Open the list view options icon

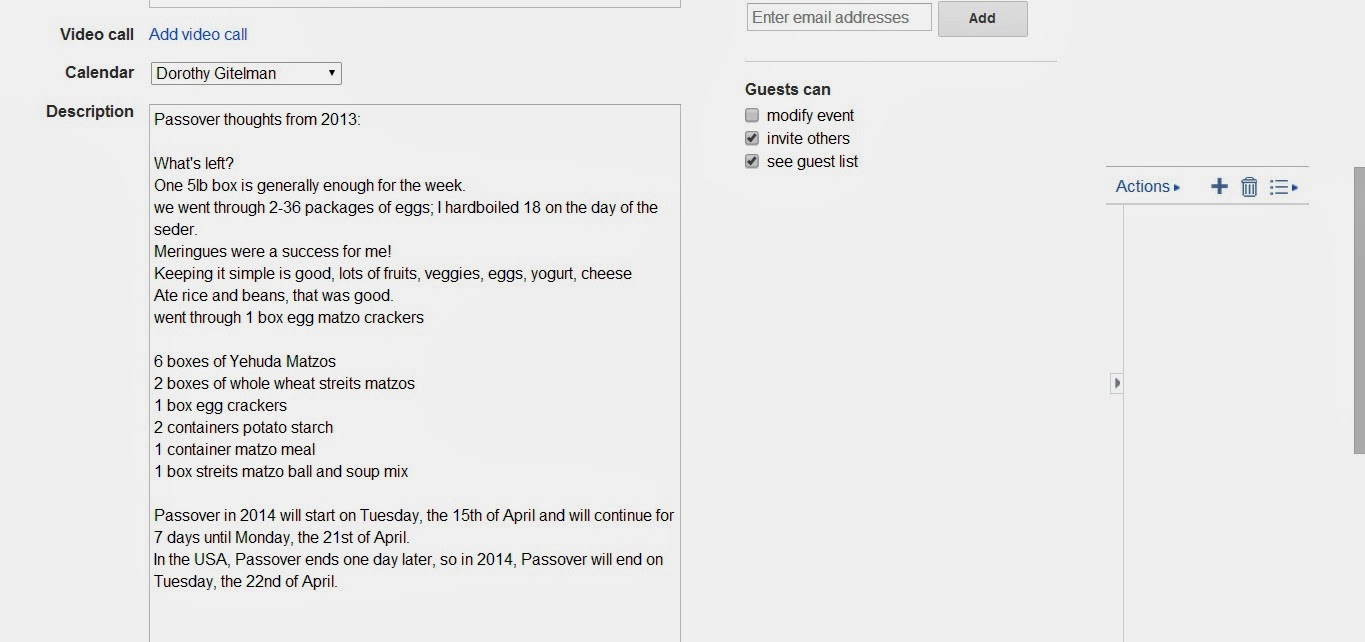1282,187
